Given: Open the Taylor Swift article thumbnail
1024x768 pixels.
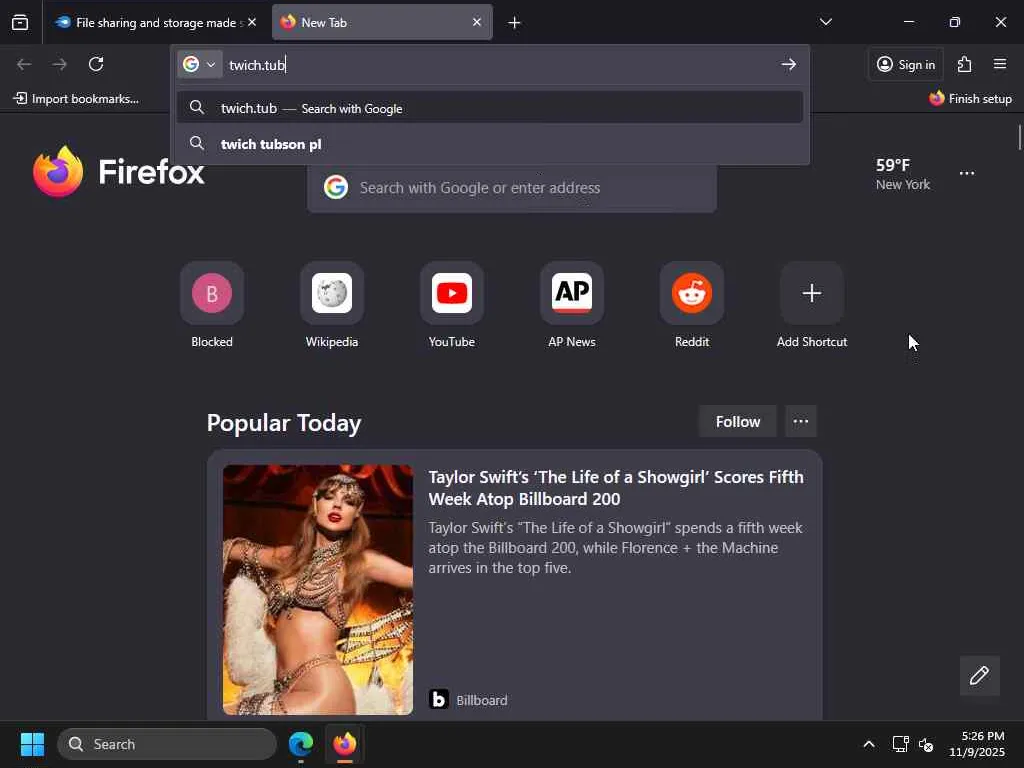Looking at the screenshot, I should (318, 590).
